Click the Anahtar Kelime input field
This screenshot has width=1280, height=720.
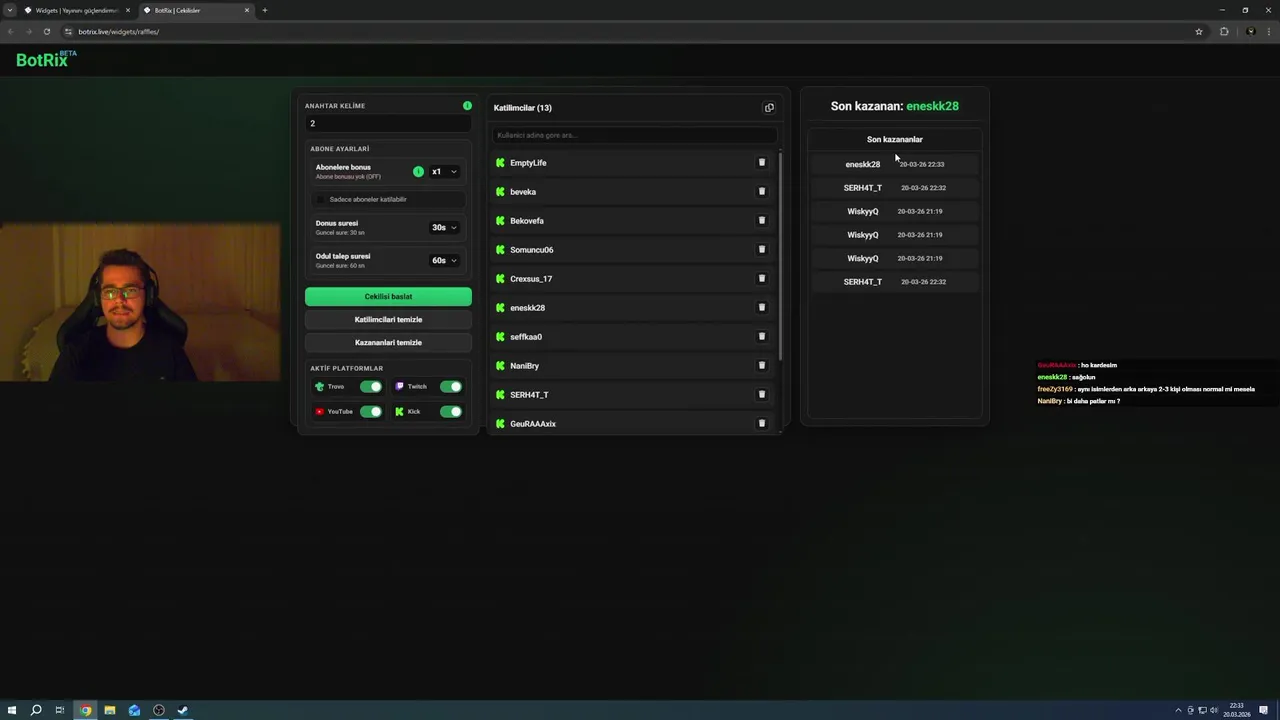(x=388, y=123)
